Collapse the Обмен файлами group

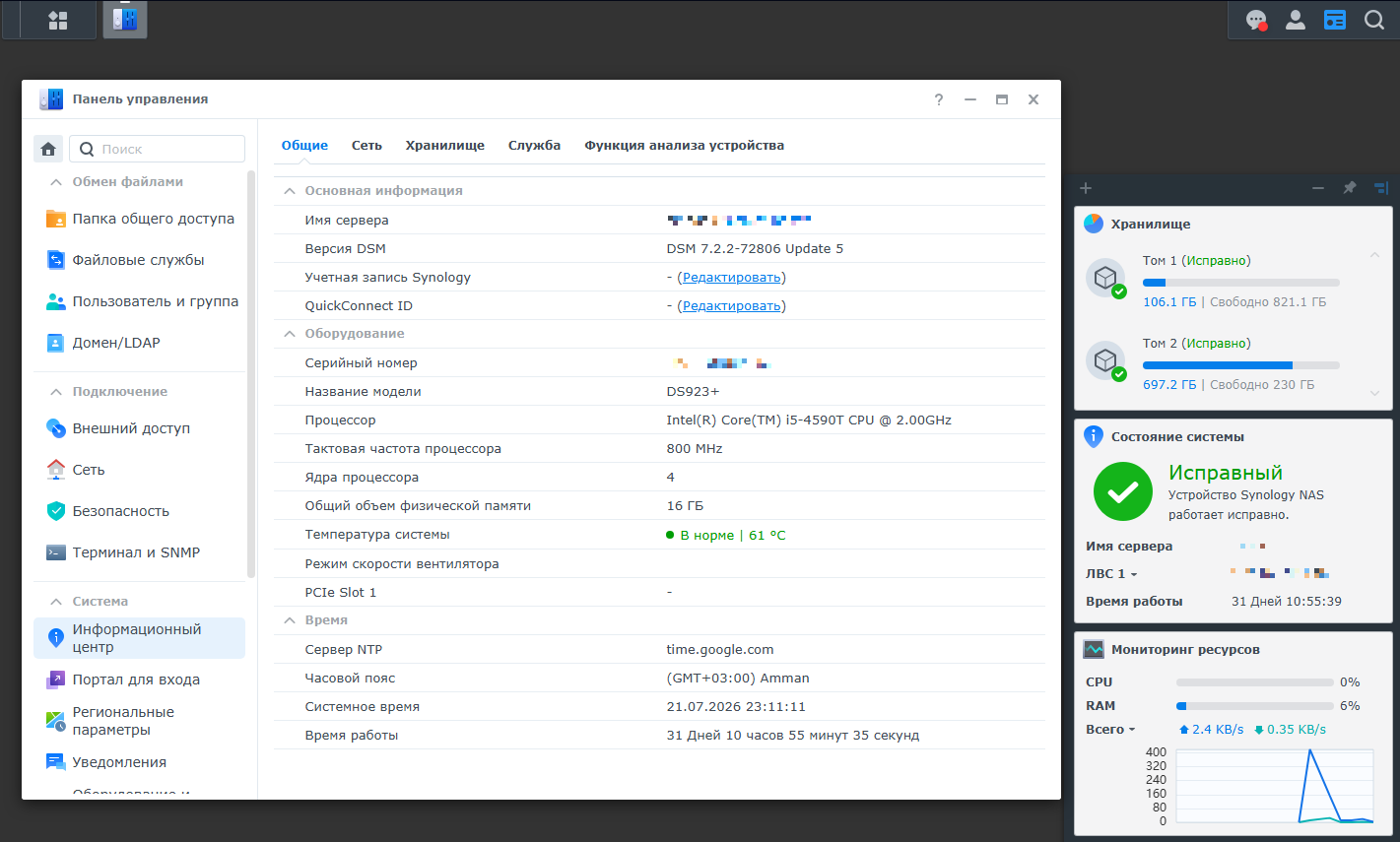(56, 182)
